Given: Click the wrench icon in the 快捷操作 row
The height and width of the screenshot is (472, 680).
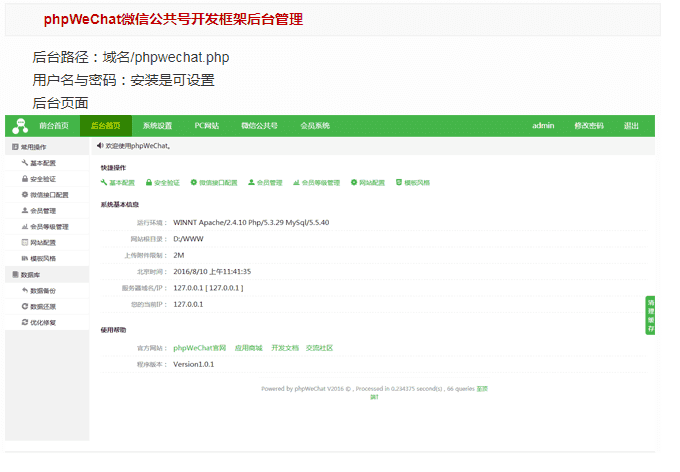Looking at the screenshot, I should click(104, 182).
